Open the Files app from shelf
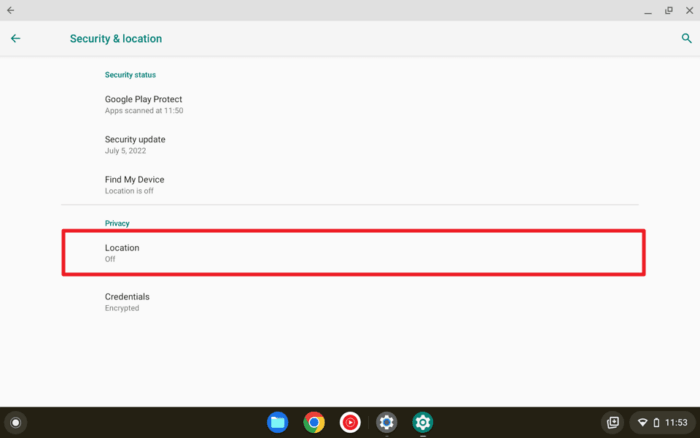The height and width of the screenshot is (438, 700). [x=278, y=422]
